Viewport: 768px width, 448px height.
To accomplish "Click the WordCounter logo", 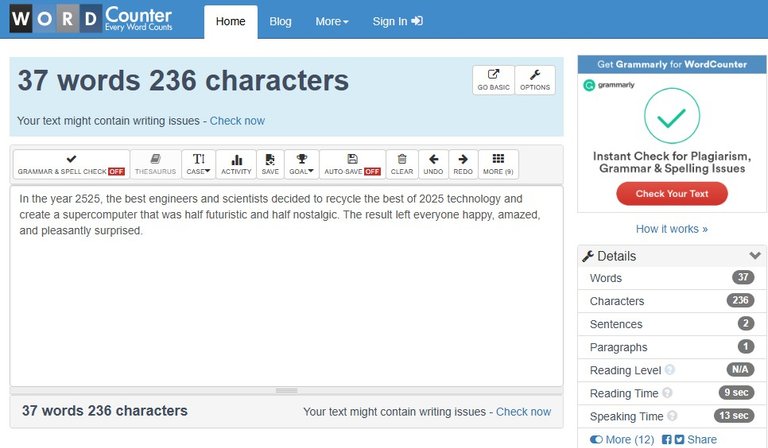I will [x=91, y=19].
